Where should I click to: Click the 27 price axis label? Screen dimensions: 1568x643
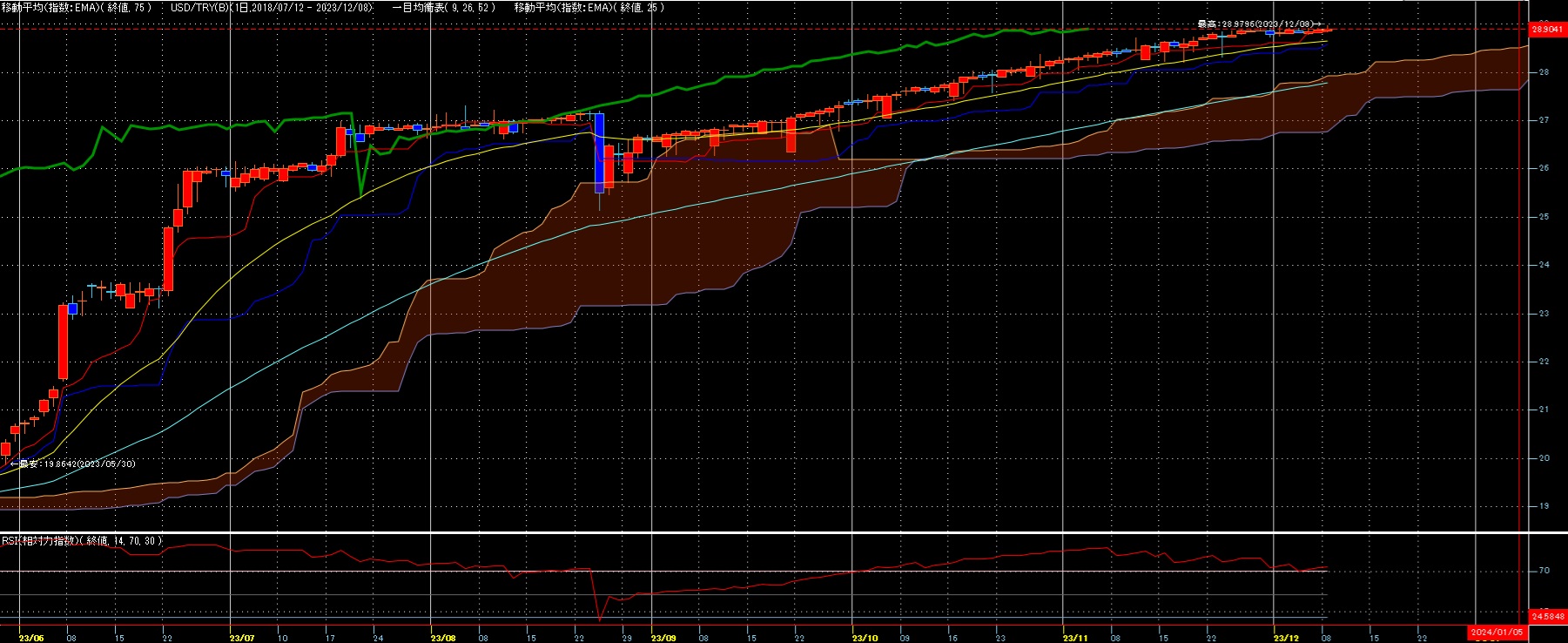pyautogui.click(x=1544, y=120)
